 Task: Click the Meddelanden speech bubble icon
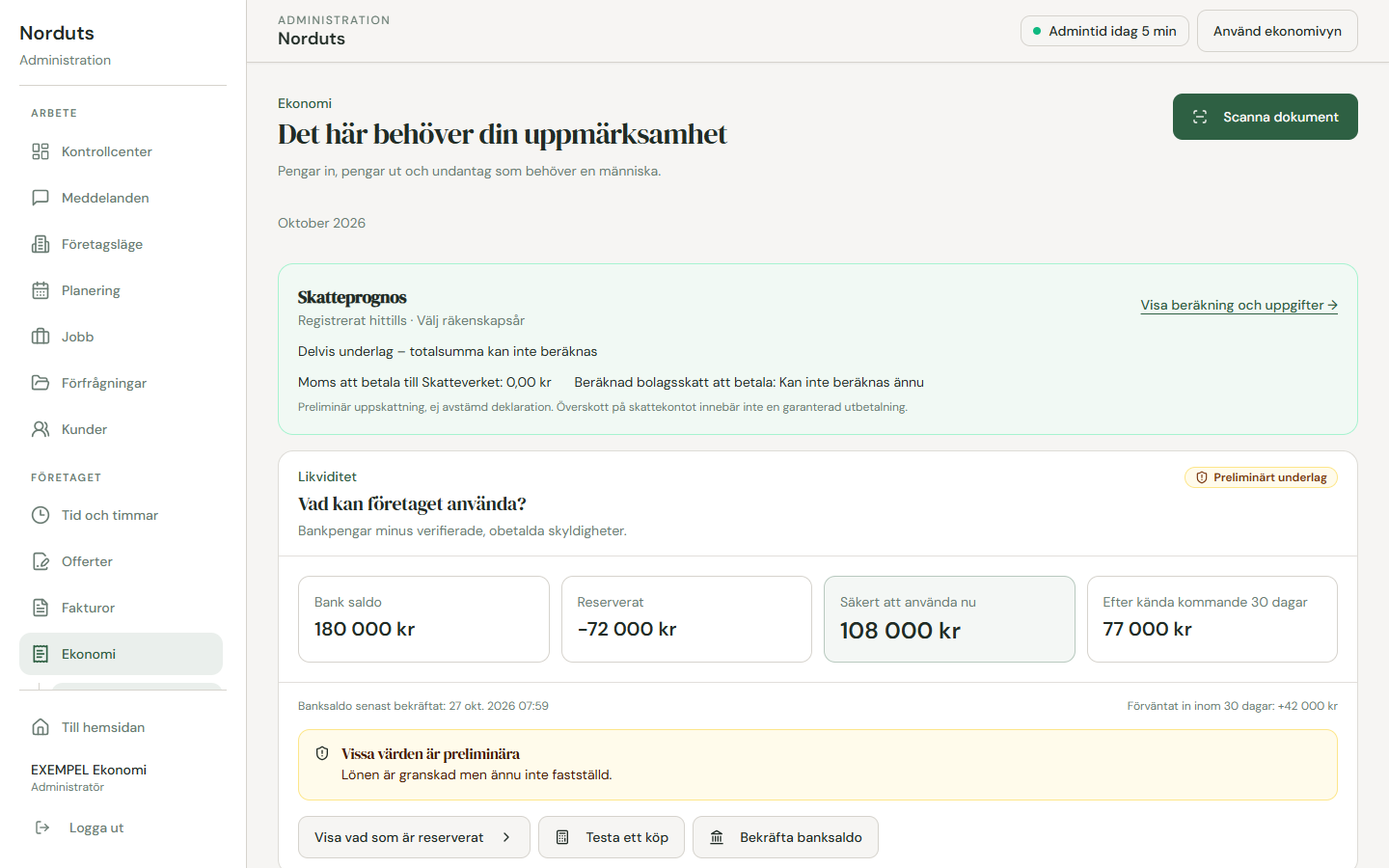click(x=41, y=198)
